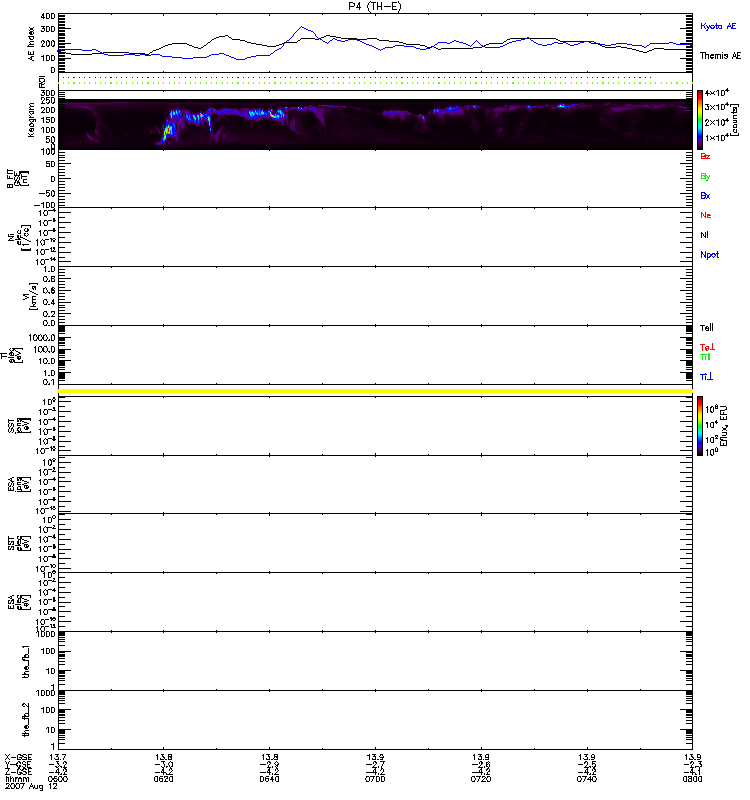
Task: Click the Eflux EFU color bar
Action: tap(700, 426)
